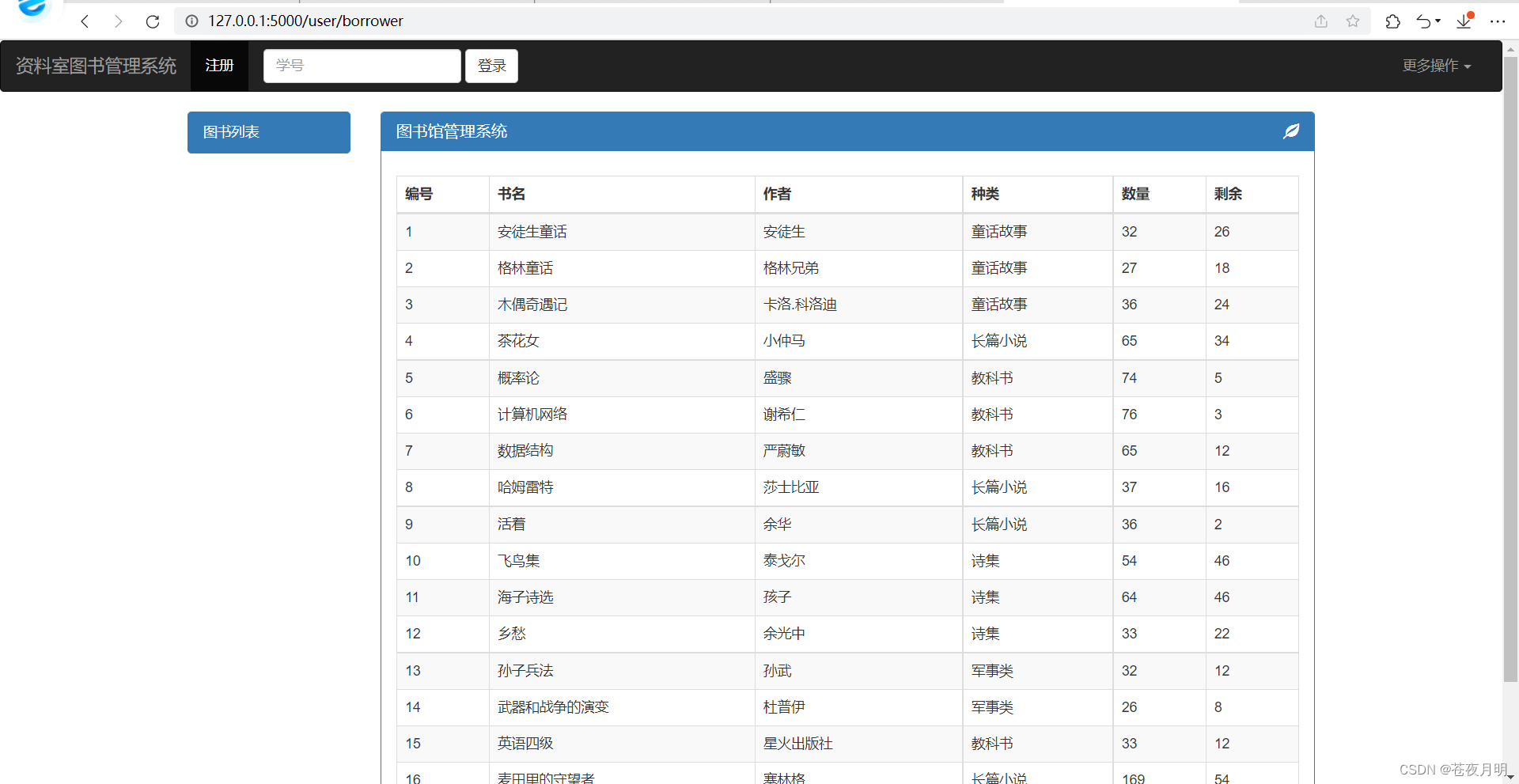Click the browser logo icon at top left
Viewport: 1519px width, 784px height.
click(32, 8)
